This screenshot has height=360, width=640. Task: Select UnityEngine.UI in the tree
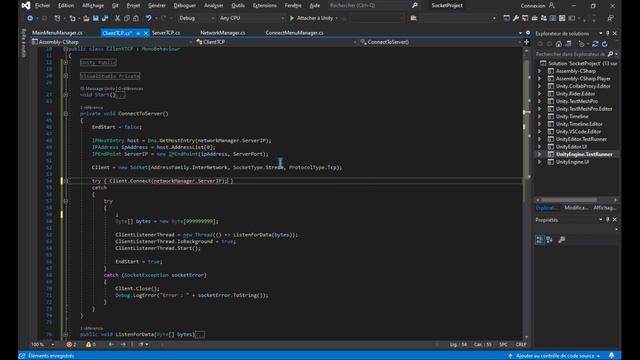(572, 162)
